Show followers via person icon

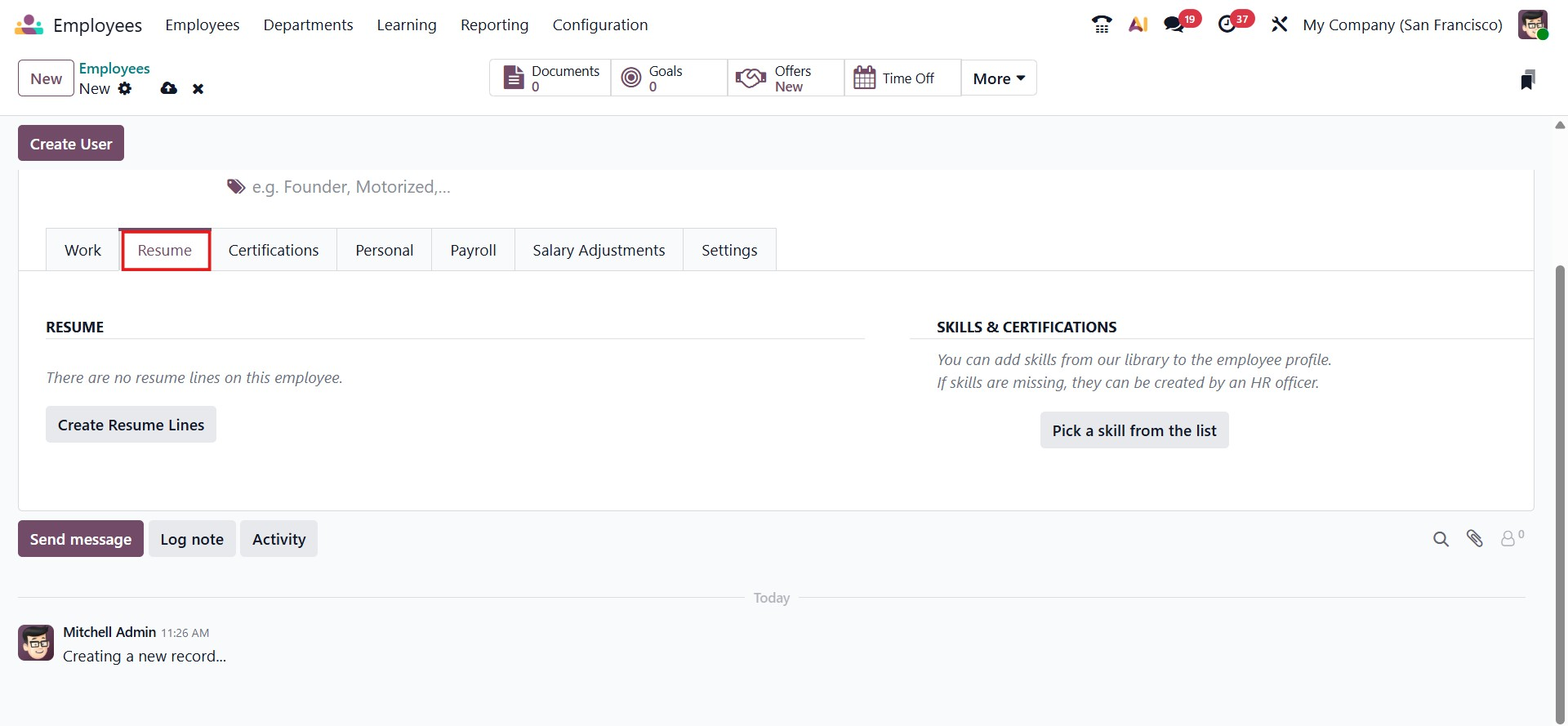[1509, 538]
